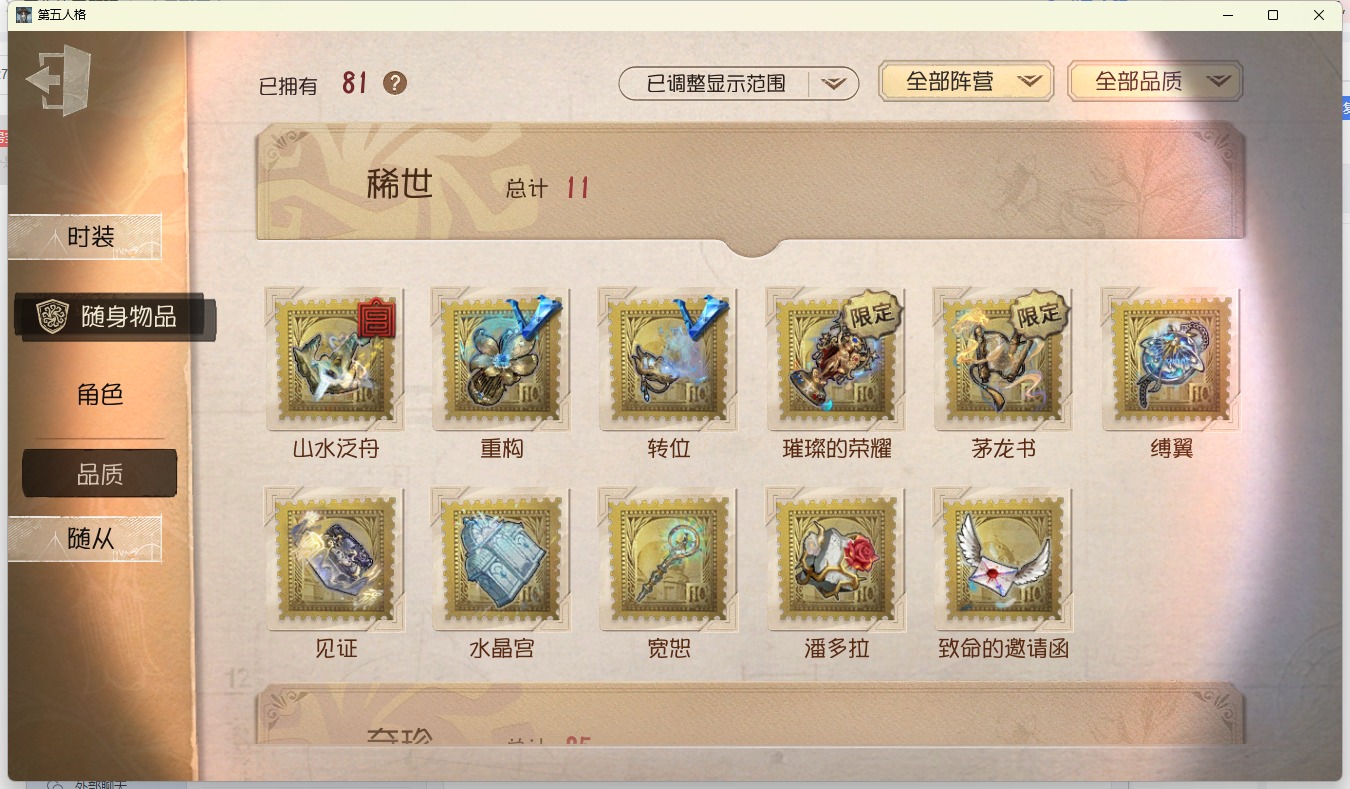Click the exit door icon
This screenshot has width=1350, height=789.
(x=59, y=80)
